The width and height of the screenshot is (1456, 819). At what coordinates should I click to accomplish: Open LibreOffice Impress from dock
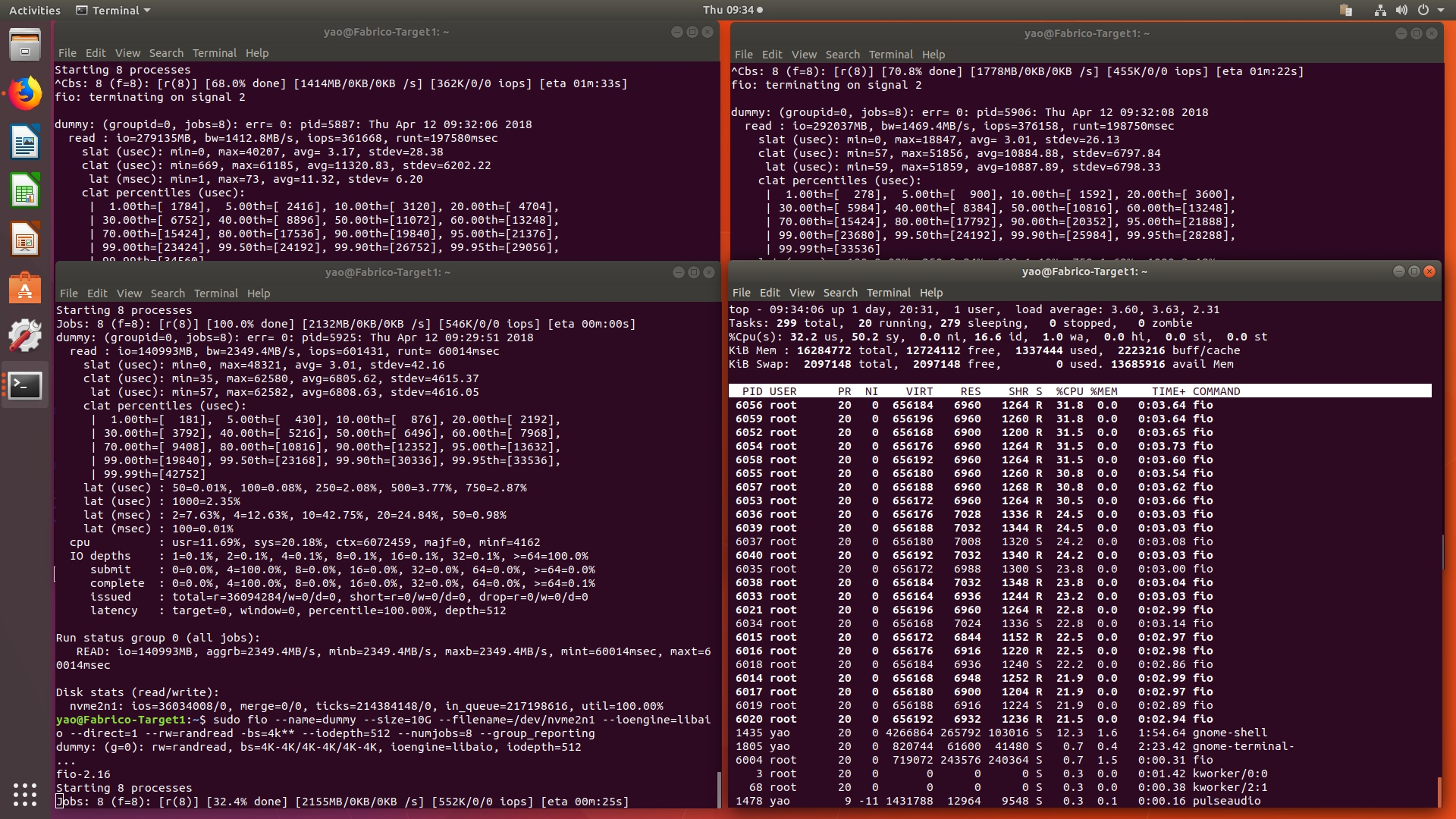click(x=25, y=240)
